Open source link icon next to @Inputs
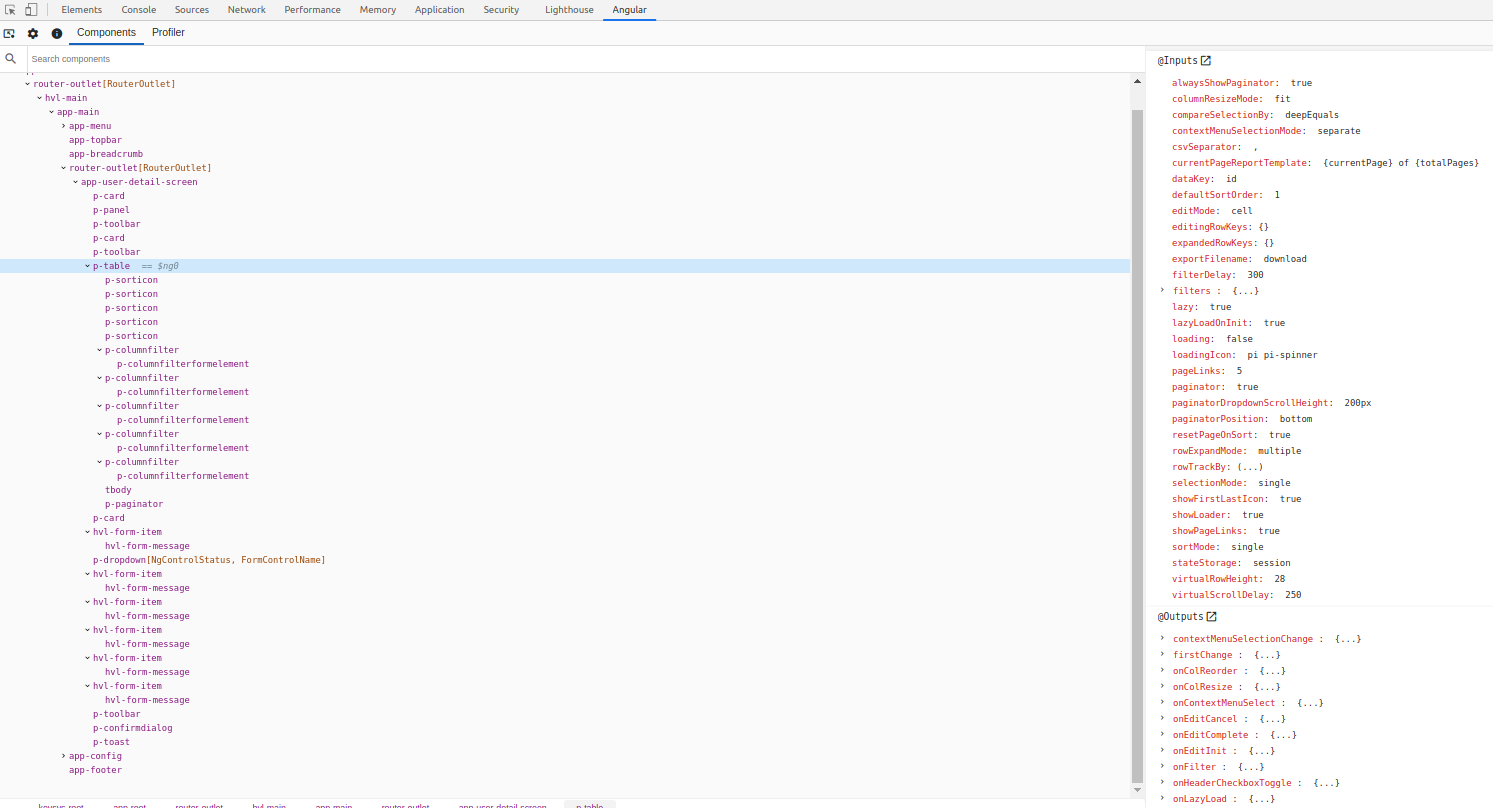1493x808 pixels. point(1206,61)
